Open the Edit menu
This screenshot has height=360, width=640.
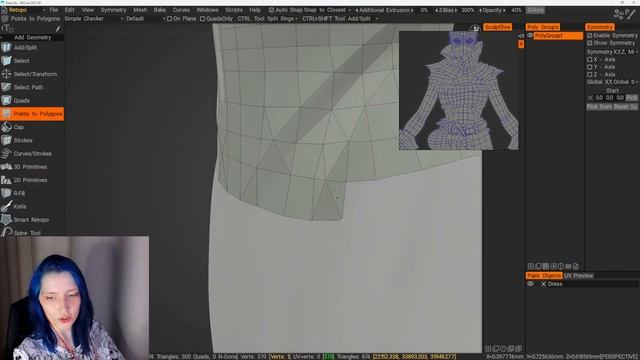tap(69, 10)
